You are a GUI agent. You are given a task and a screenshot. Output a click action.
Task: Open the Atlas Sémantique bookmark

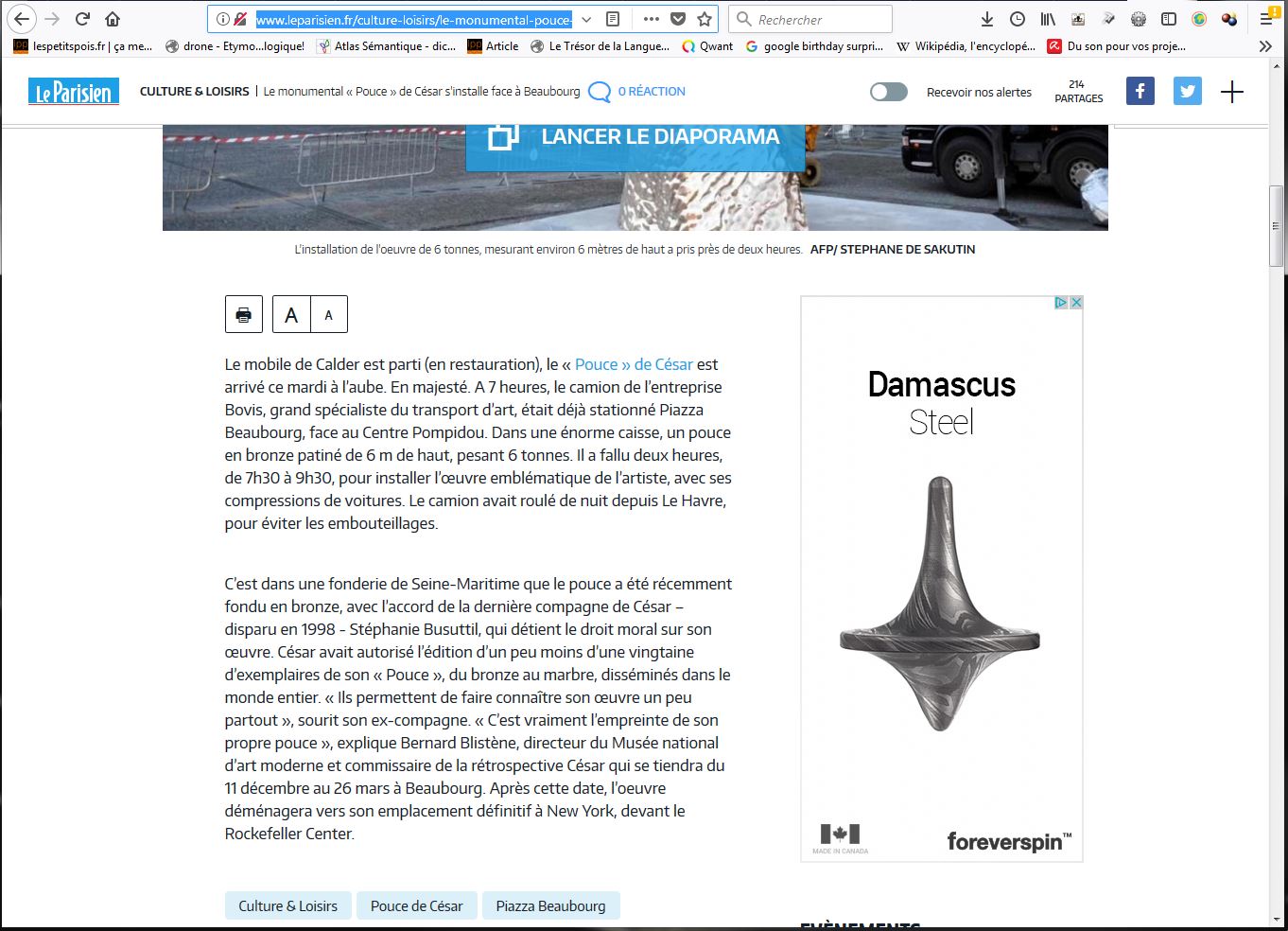387,45
